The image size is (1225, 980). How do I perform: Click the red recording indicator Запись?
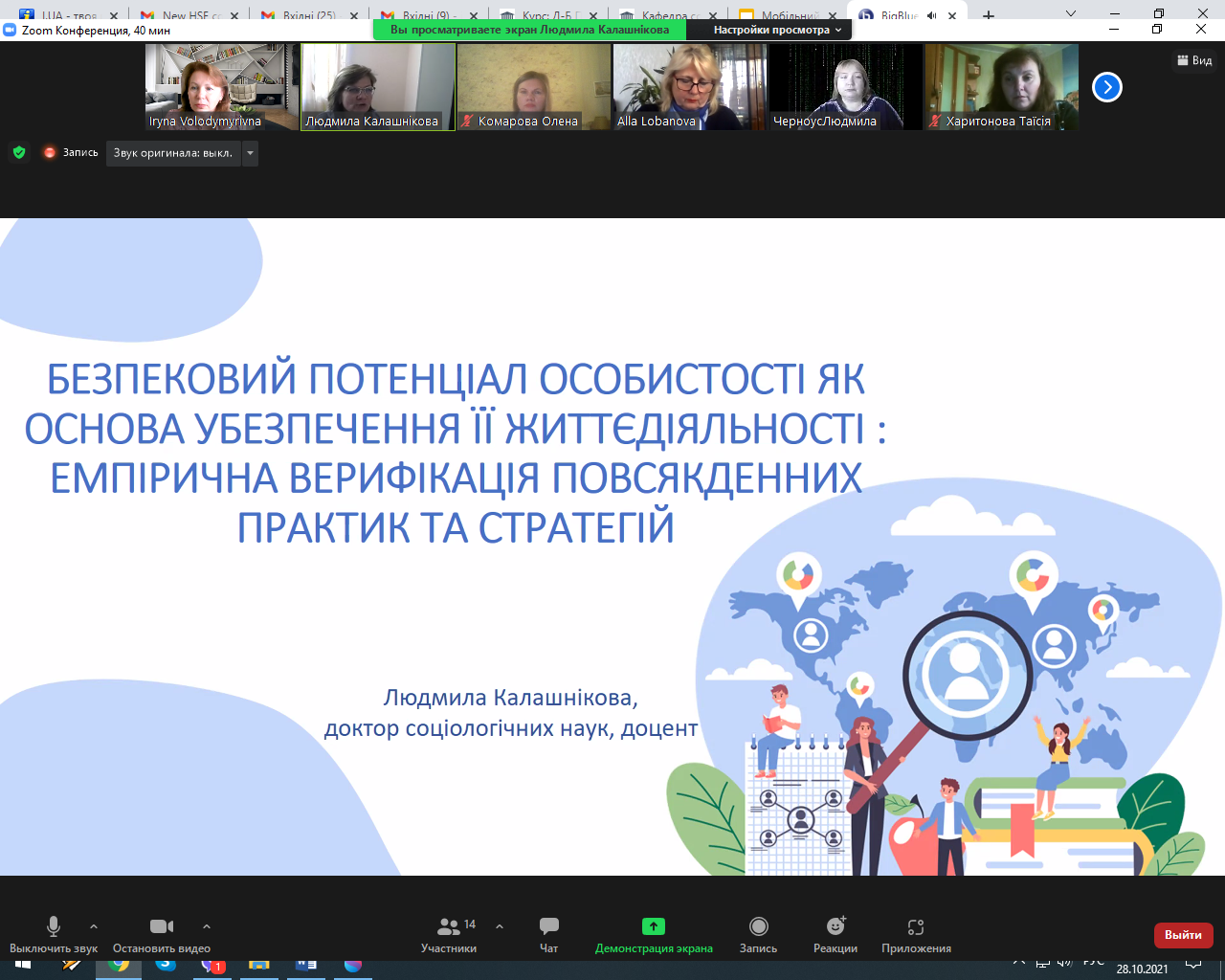[x=71, y=152]
